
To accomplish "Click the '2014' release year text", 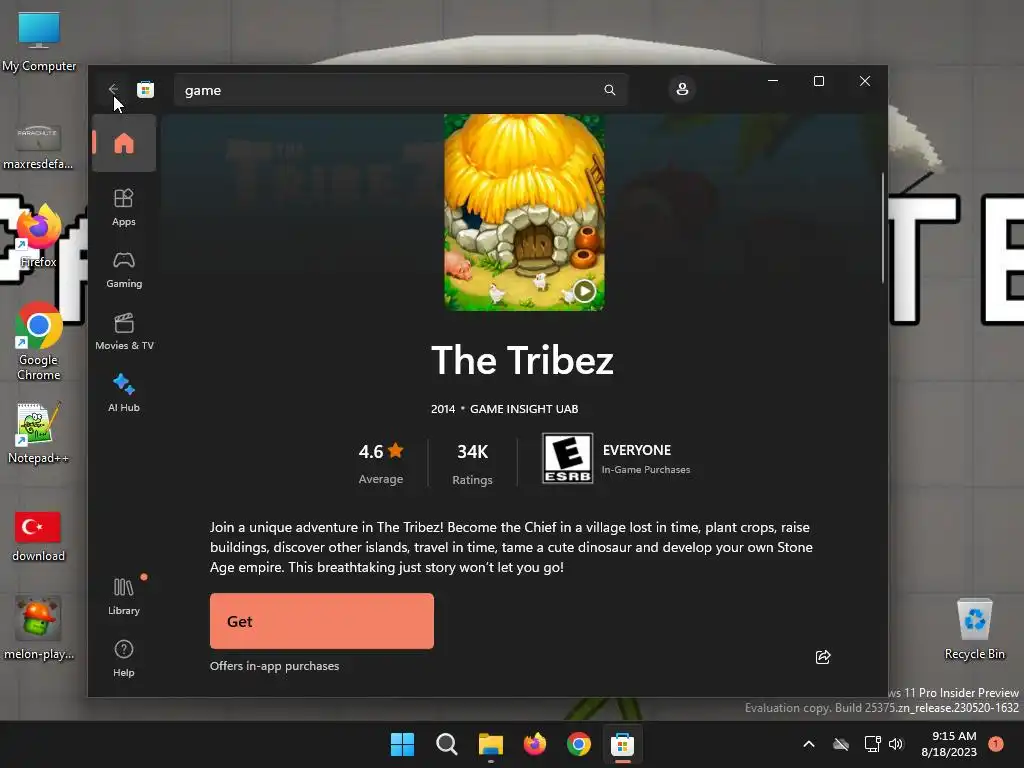I will tap(443, 409).
